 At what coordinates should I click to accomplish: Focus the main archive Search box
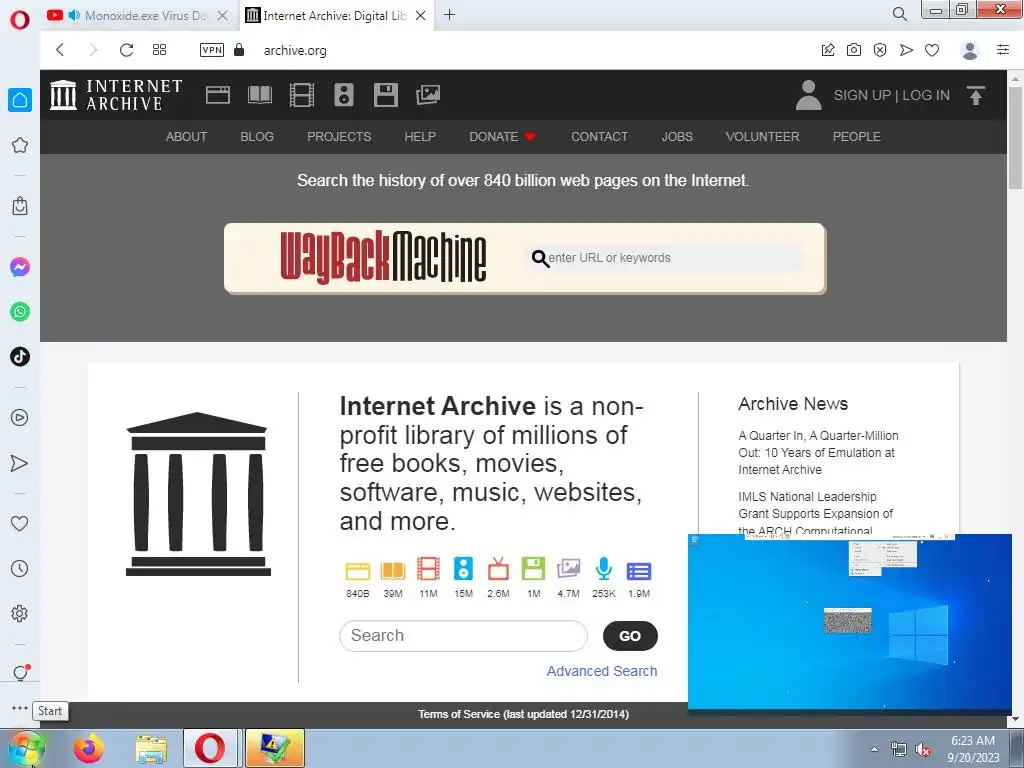pyautogui.click(x=463, y=635)
